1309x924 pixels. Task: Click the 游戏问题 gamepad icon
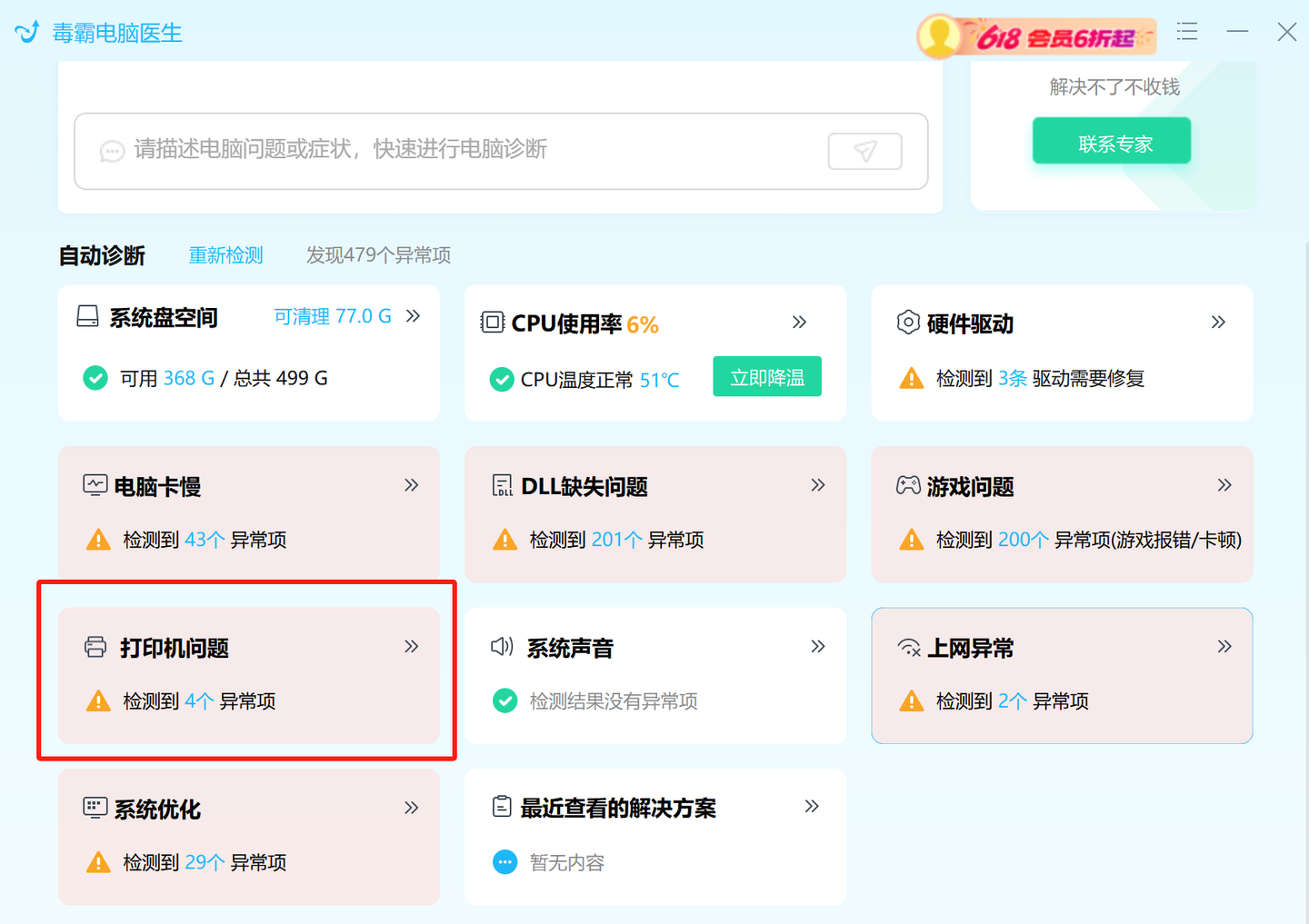click(x=908, y=485)
